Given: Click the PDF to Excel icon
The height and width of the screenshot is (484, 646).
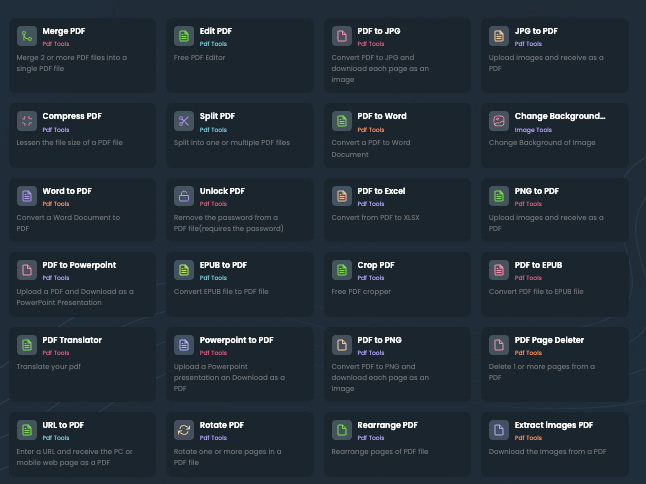Looking at the screenshot, I should coord(342,196).
